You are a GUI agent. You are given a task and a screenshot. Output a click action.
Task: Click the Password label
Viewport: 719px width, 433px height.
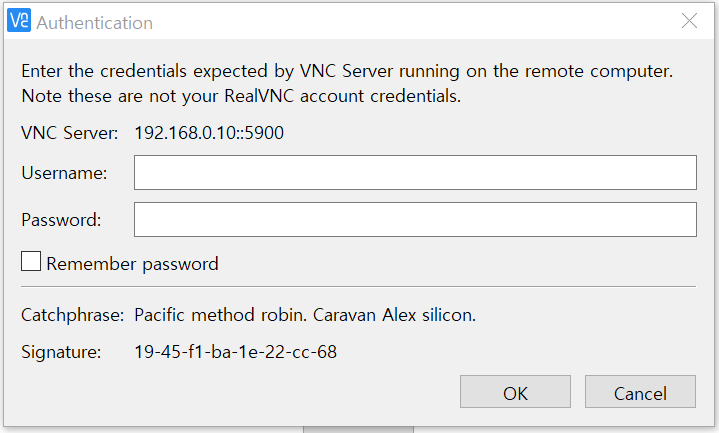[x=62, y=219]
